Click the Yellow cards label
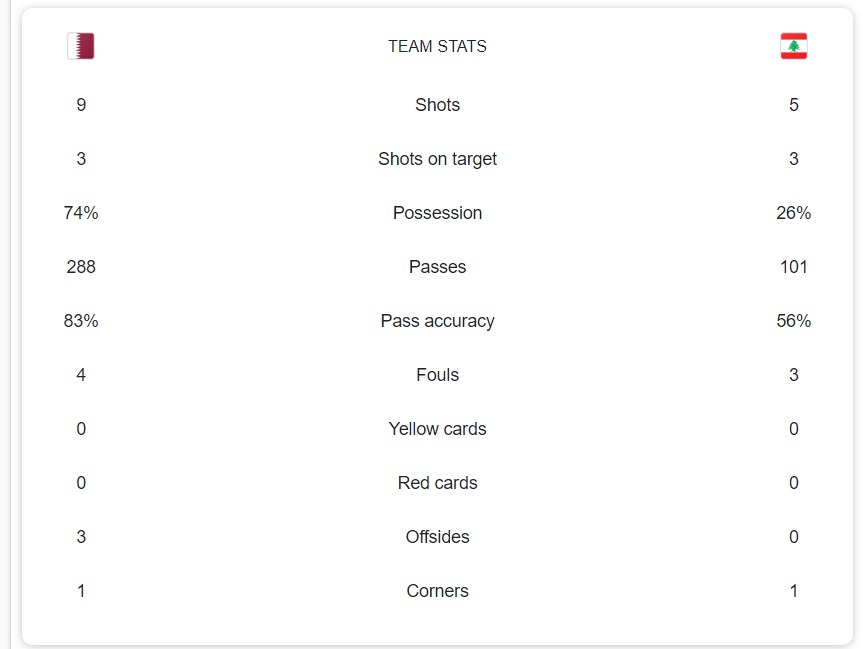This screenshot has height=649, width=863. point(437,429)
